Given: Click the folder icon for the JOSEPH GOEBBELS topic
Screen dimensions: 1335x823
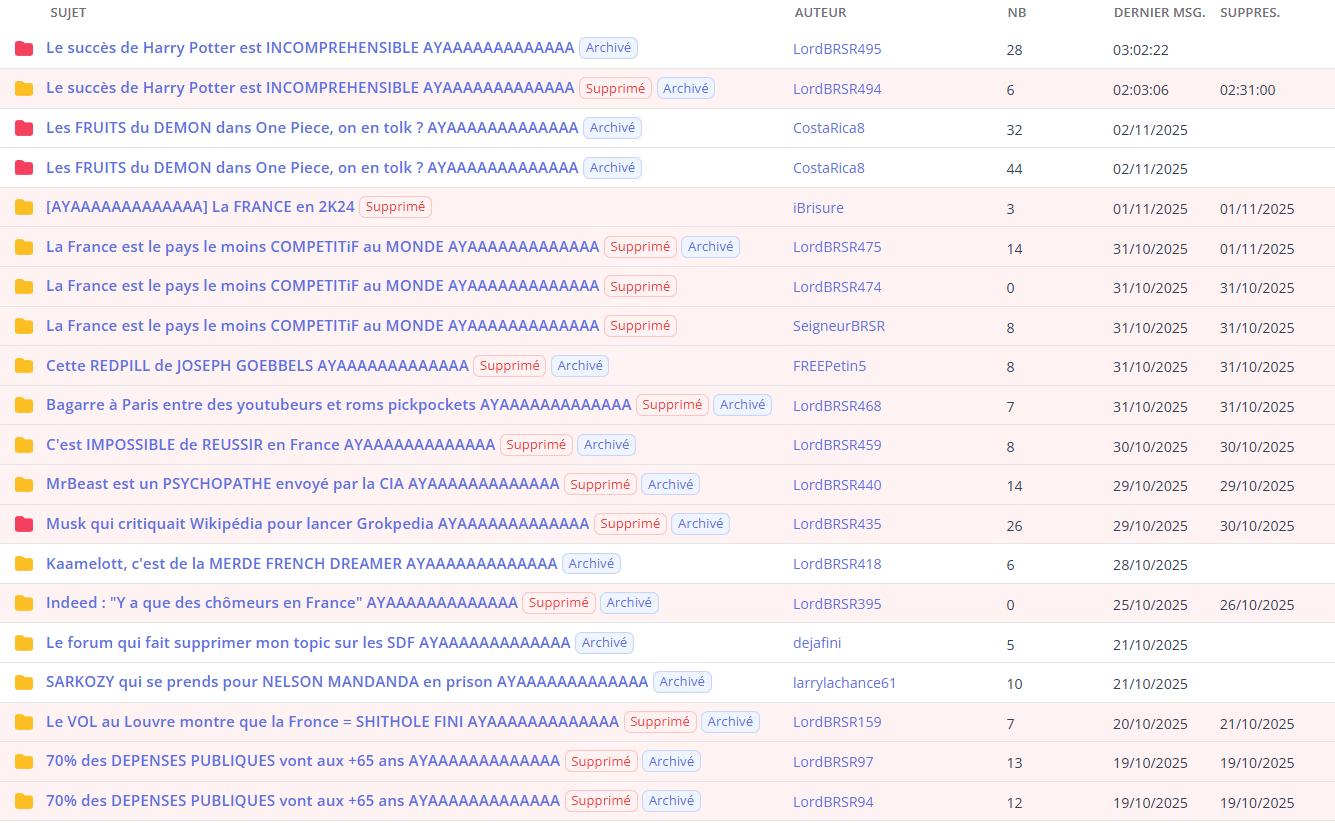Looking at the screenshot, I should pos(24,366).
